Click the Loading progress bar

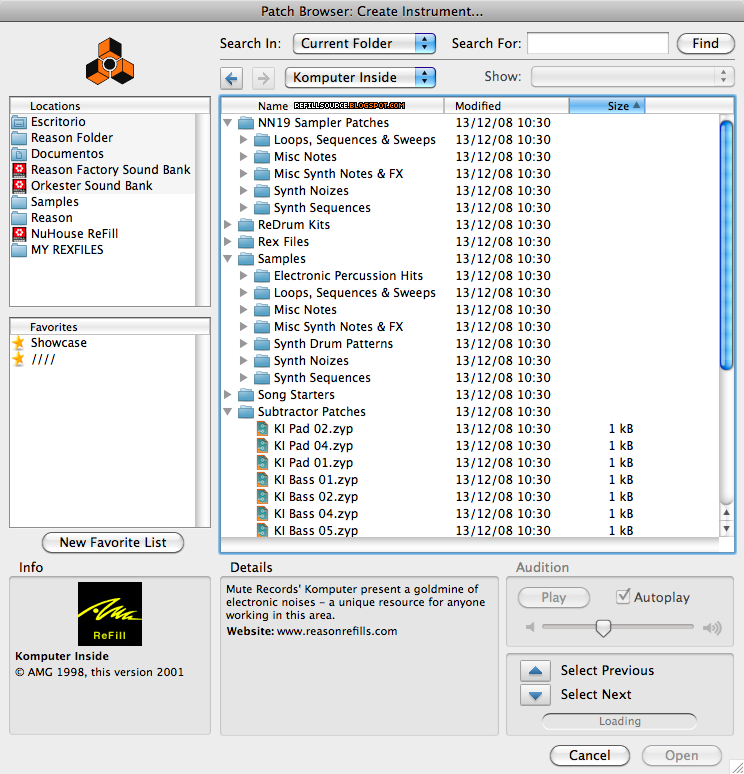620,721
